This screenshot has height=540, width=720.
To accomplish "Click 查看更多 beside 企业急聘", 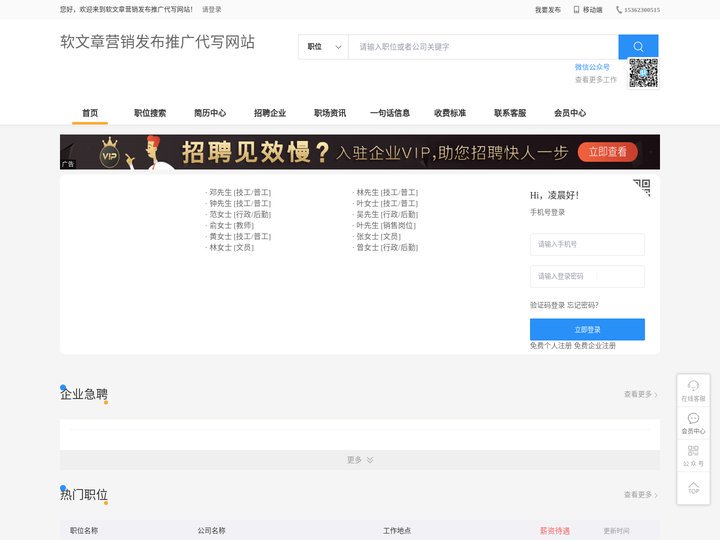I will coord(641,394).
